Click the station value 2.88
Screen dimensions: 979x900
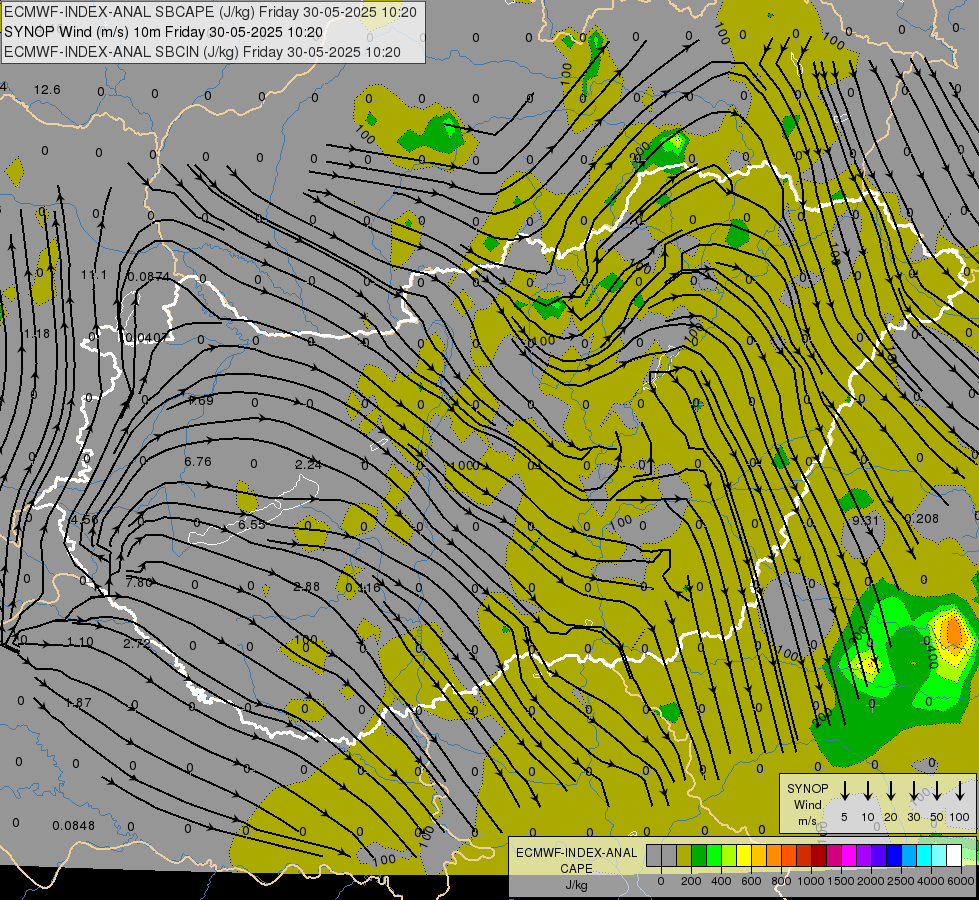coord(307,586)
